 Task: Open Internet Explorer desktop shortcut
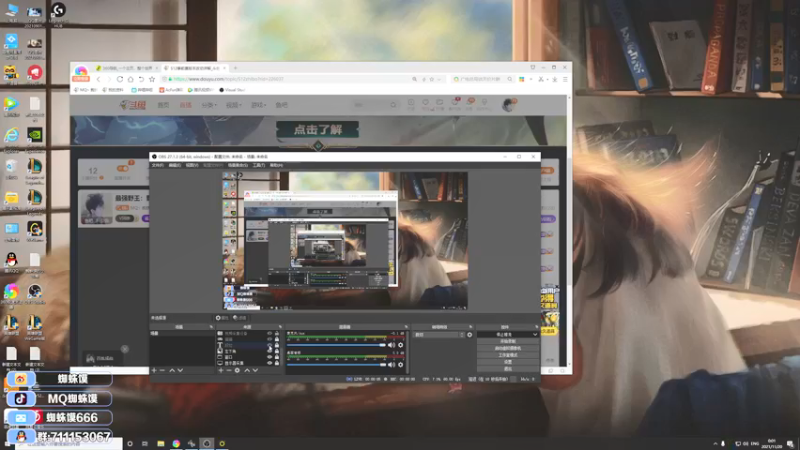[x=11, y=138]
